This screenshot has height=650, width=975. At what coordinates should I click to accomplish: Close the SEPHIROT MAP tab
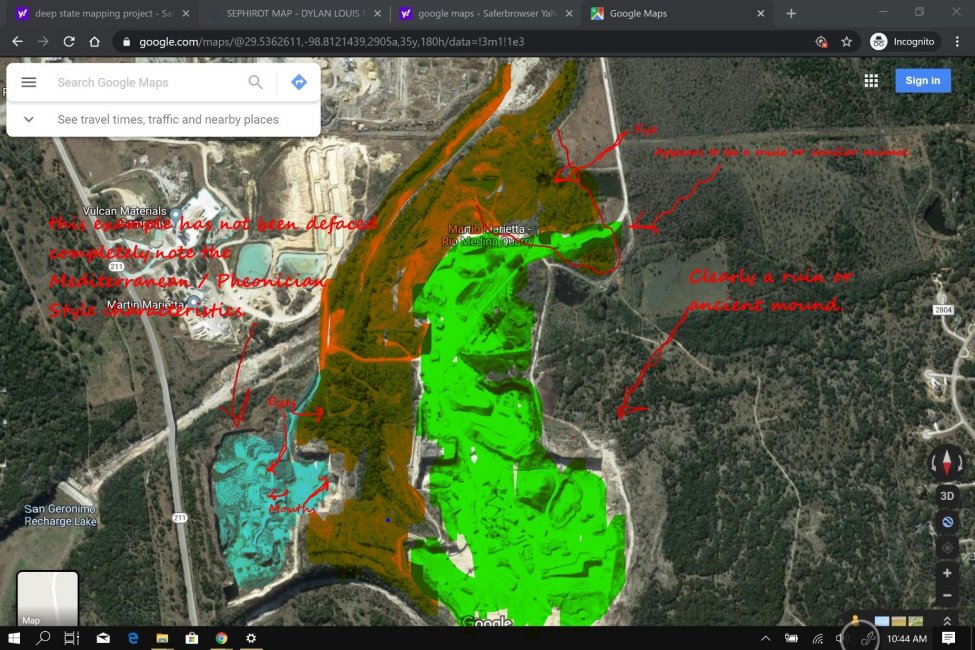click(377, 13)
